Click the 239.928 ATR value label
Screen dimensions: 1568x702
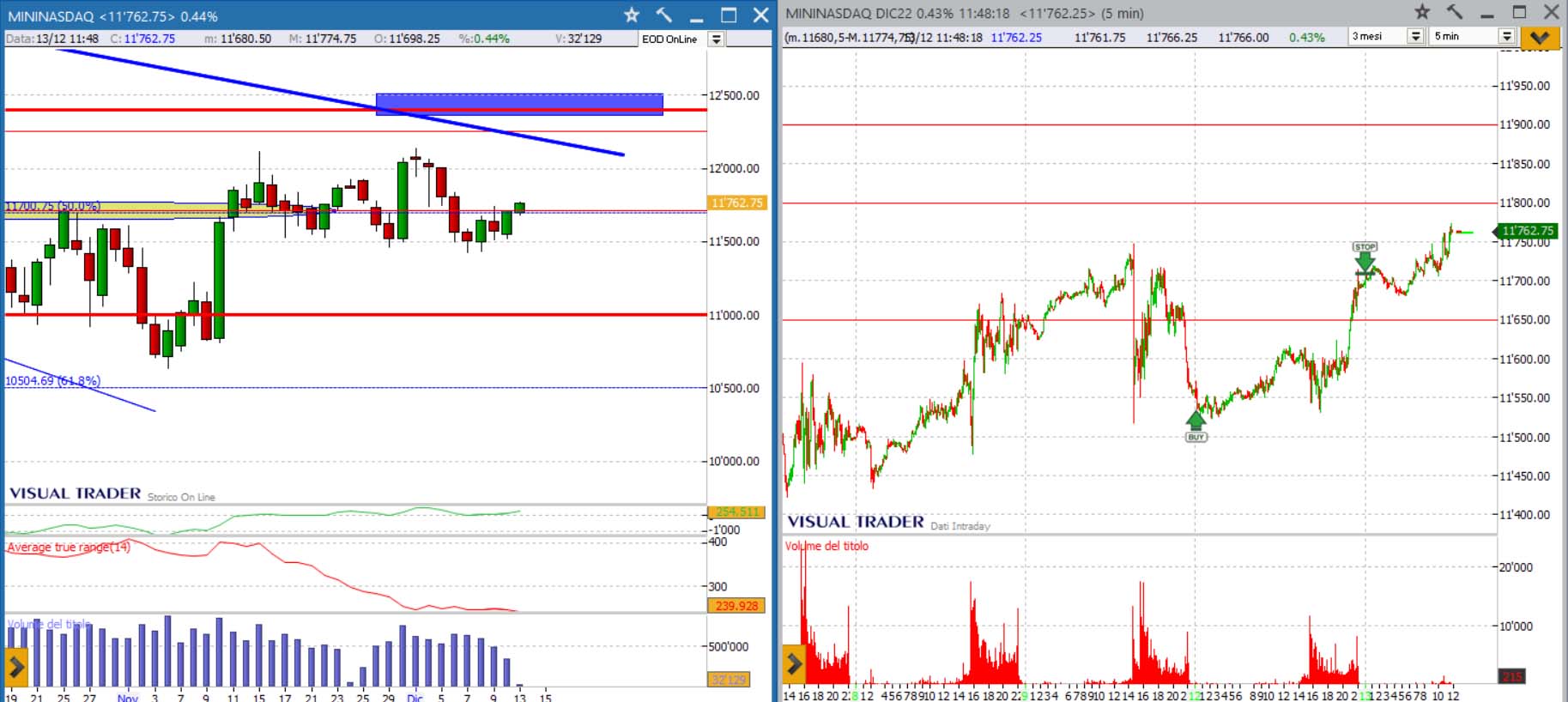(736, 606)
